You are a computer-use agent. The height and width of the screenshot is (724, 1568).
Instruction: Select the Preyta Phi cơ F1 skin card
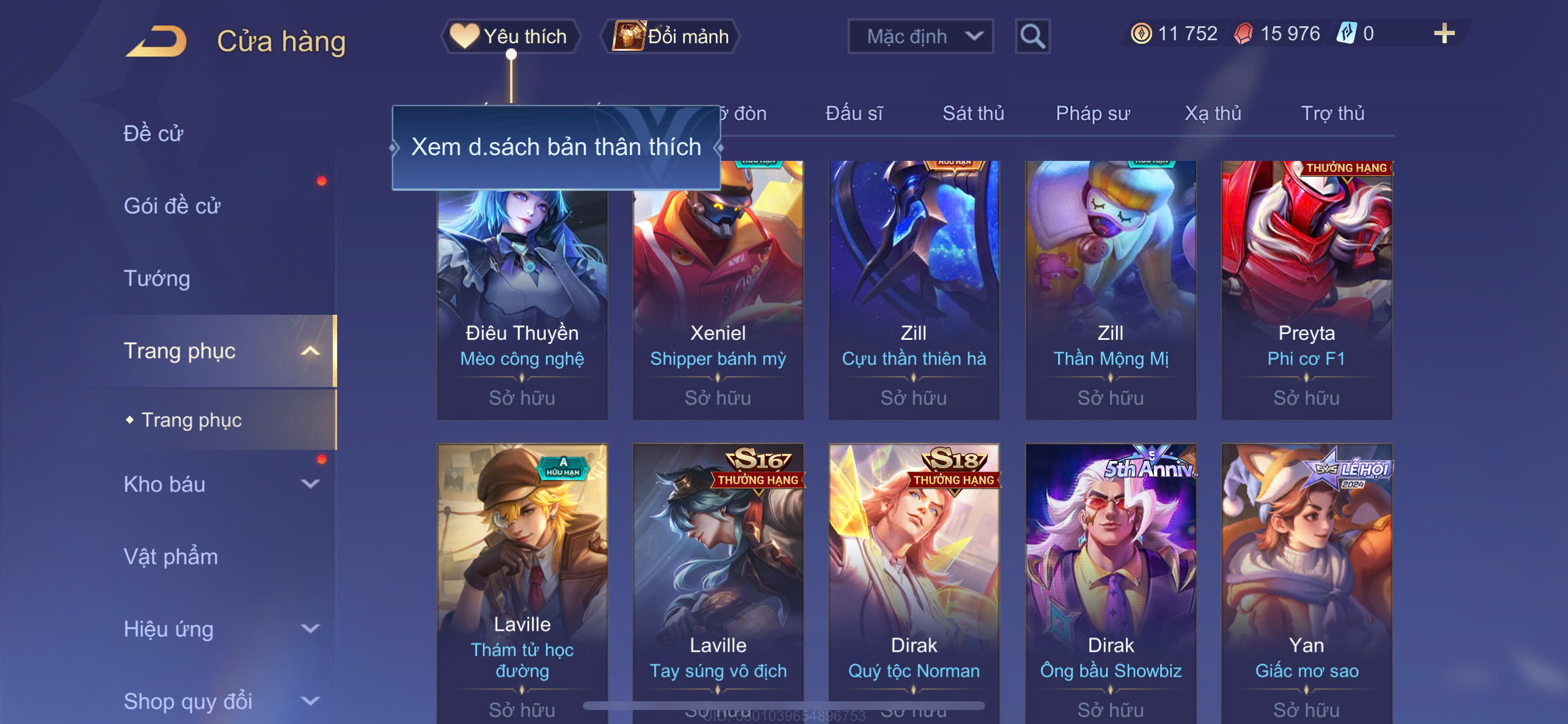point(1306,290)
